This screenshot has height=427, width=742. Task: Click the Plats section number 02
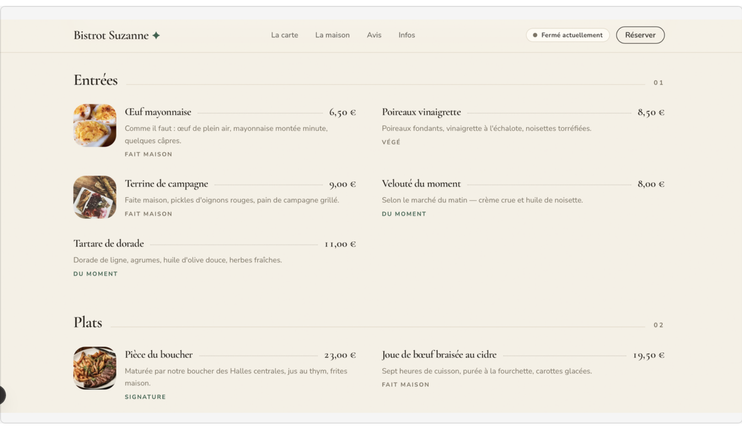(x=658, y=325)
